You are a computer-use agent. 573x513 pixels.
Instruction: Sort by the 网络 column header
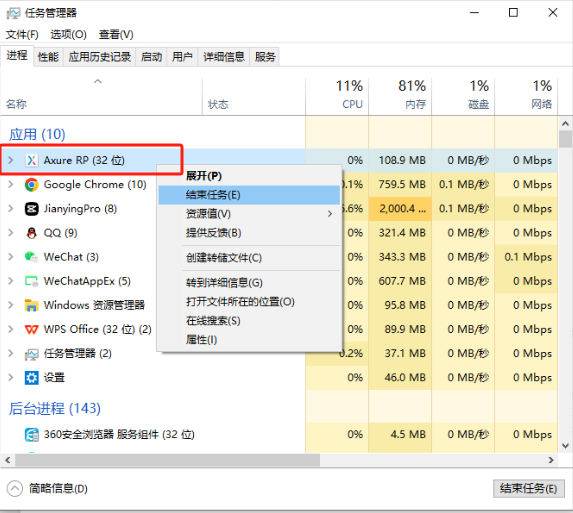pos(526,96)
